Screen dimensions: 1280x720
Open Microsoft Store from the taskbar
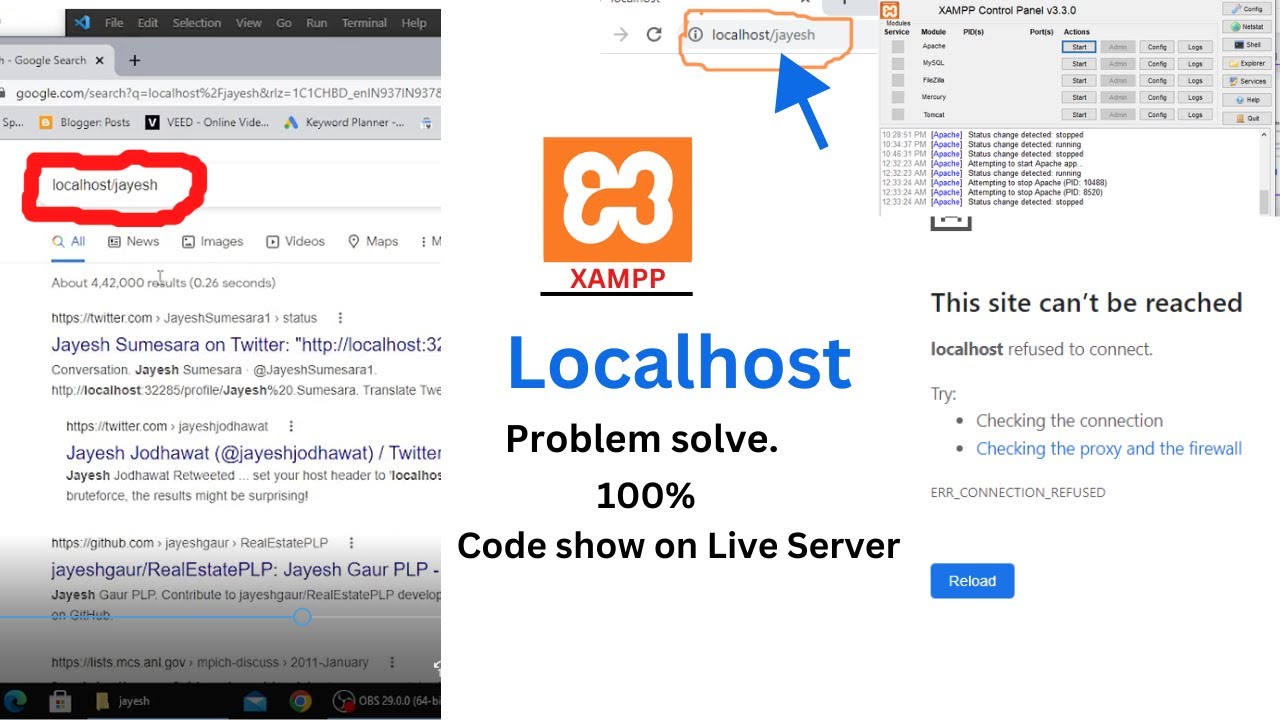point(59,701)
